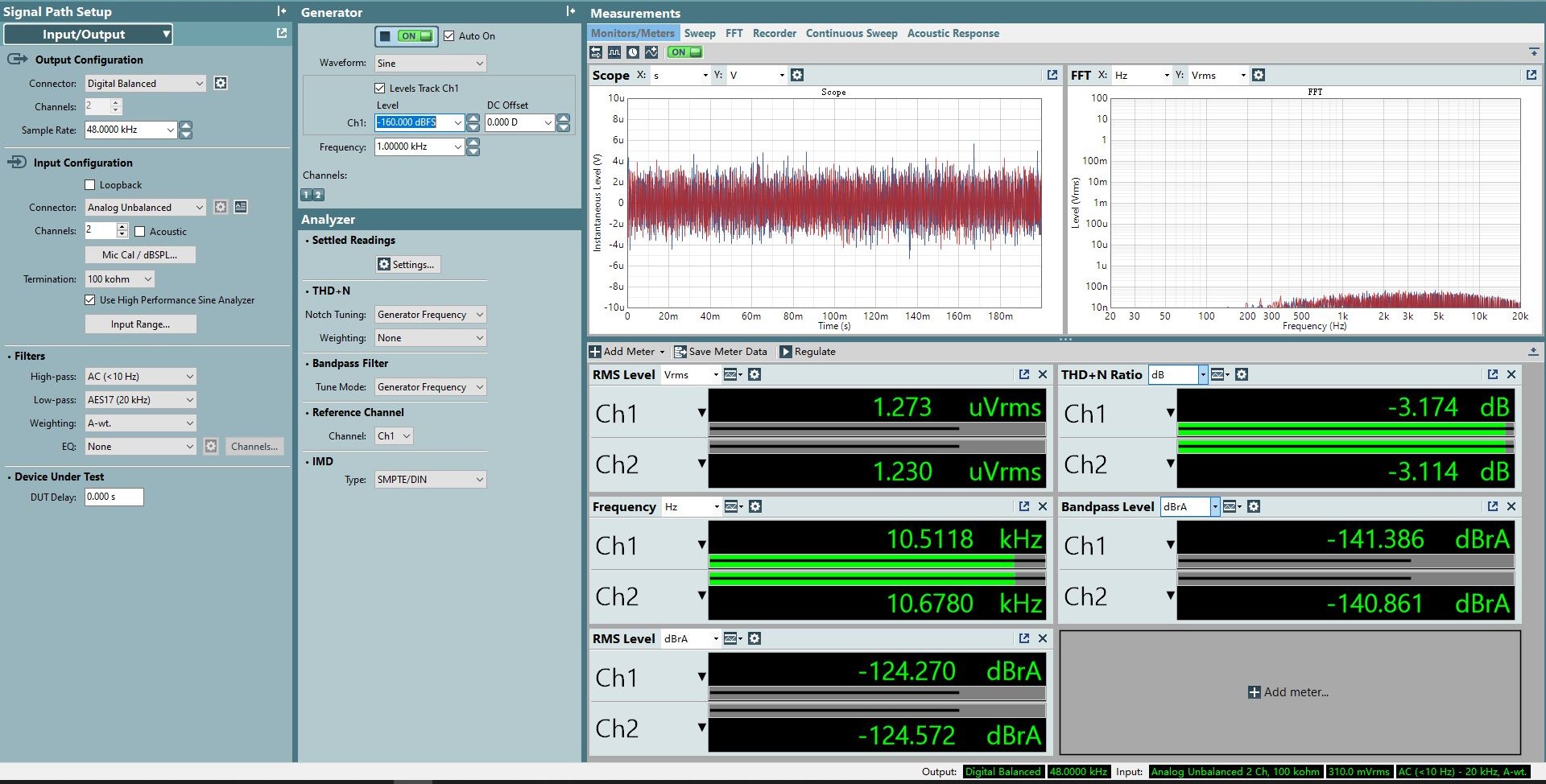Open the EQ settings gear
This screenshot has width=1546, height=784.
(211, 446)
